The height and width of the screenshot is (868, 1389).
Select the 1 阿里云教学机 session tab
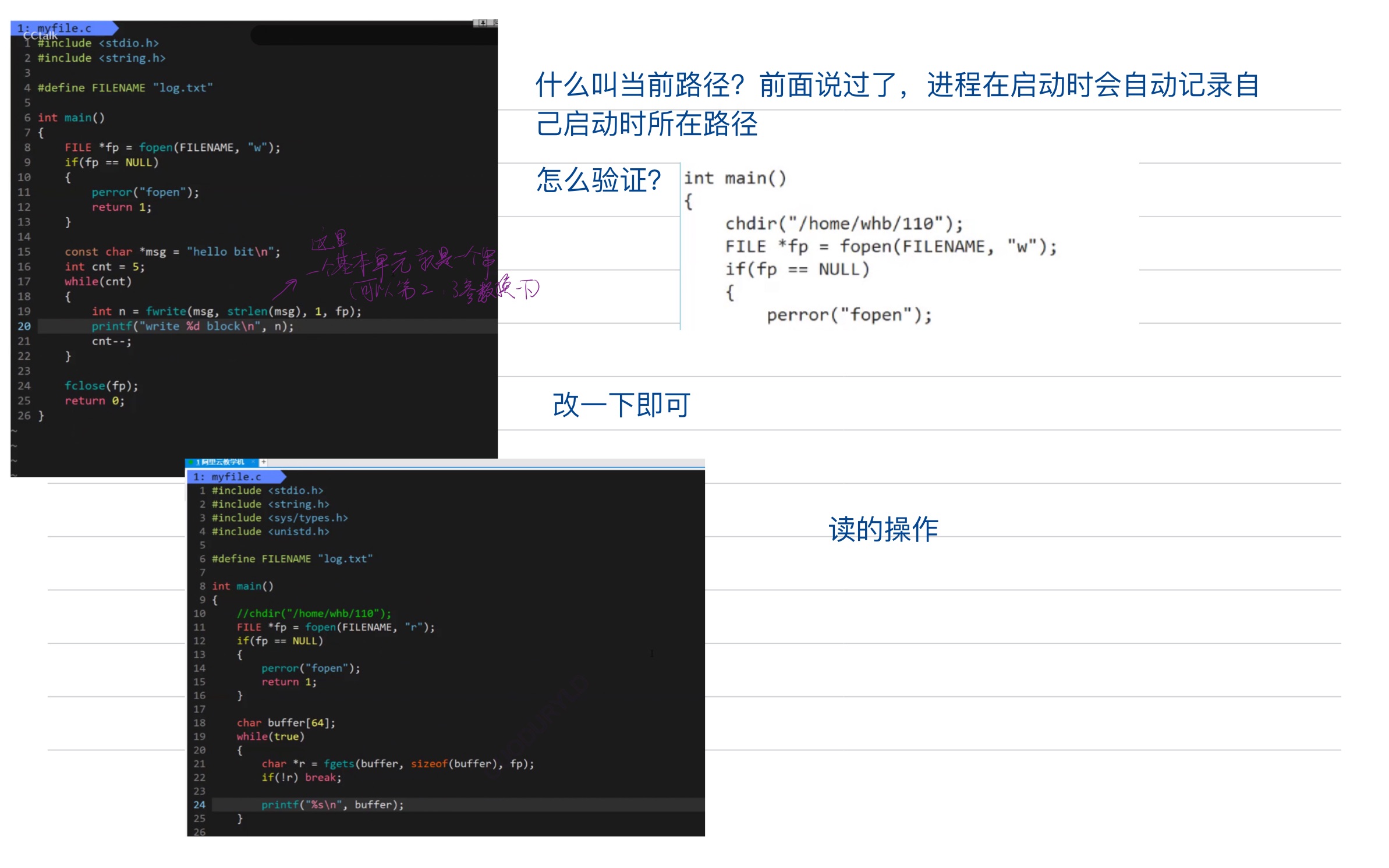[221, 462]
